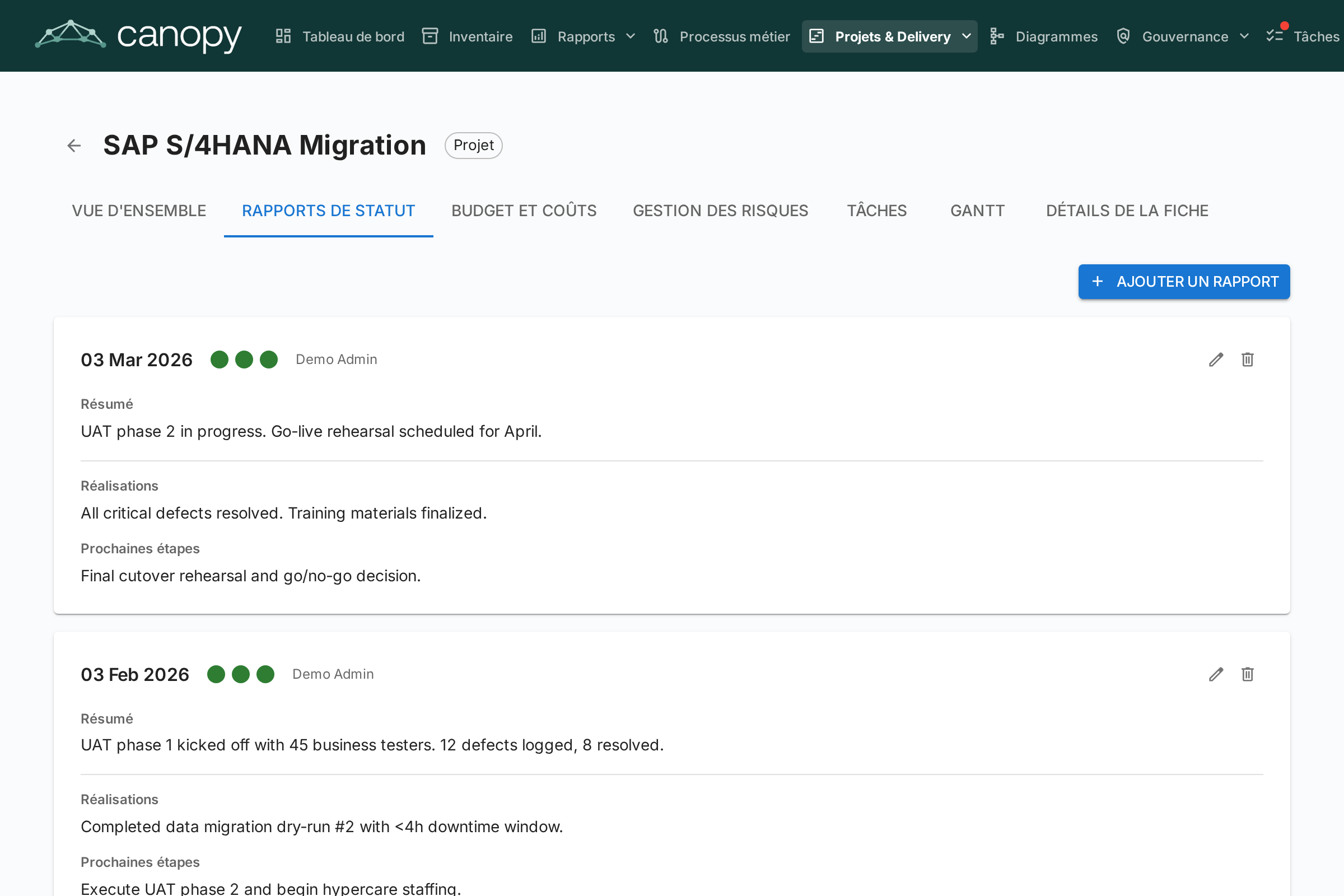Click the SAP S/4HANA Migration title

(264, 145)
